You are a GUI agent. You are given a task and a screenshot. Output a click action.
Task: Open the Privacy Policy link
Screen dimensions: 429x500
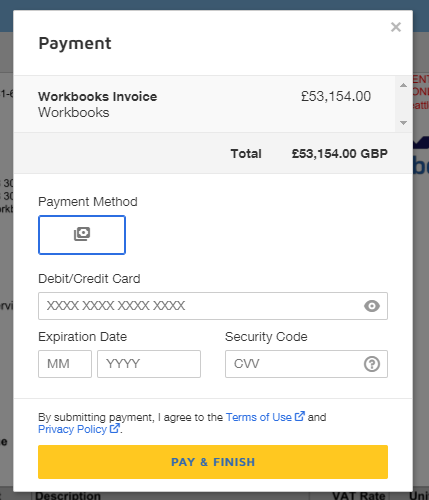(72, 429)
